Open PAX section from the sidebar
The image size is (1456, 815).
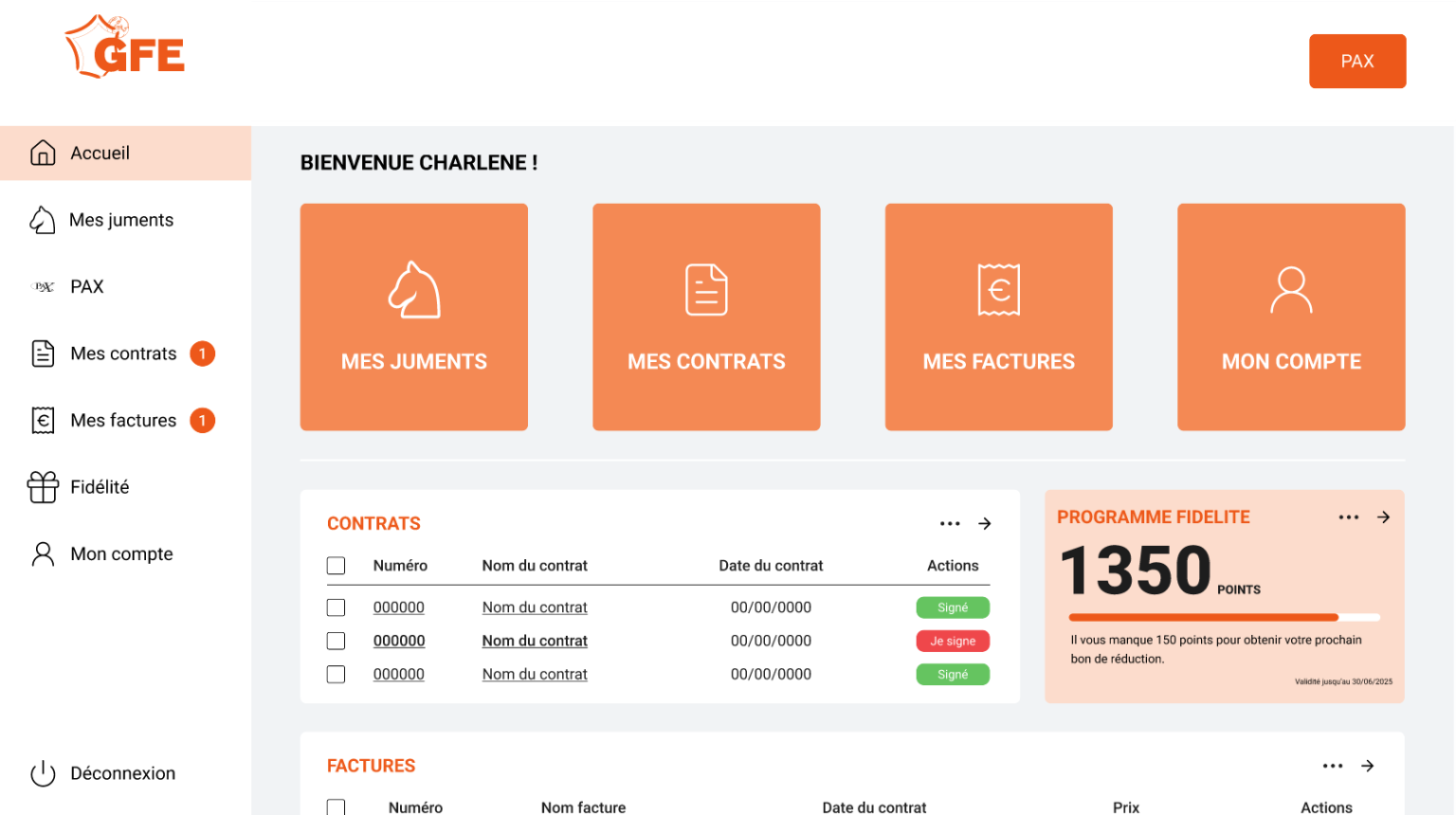click(86, 287)
